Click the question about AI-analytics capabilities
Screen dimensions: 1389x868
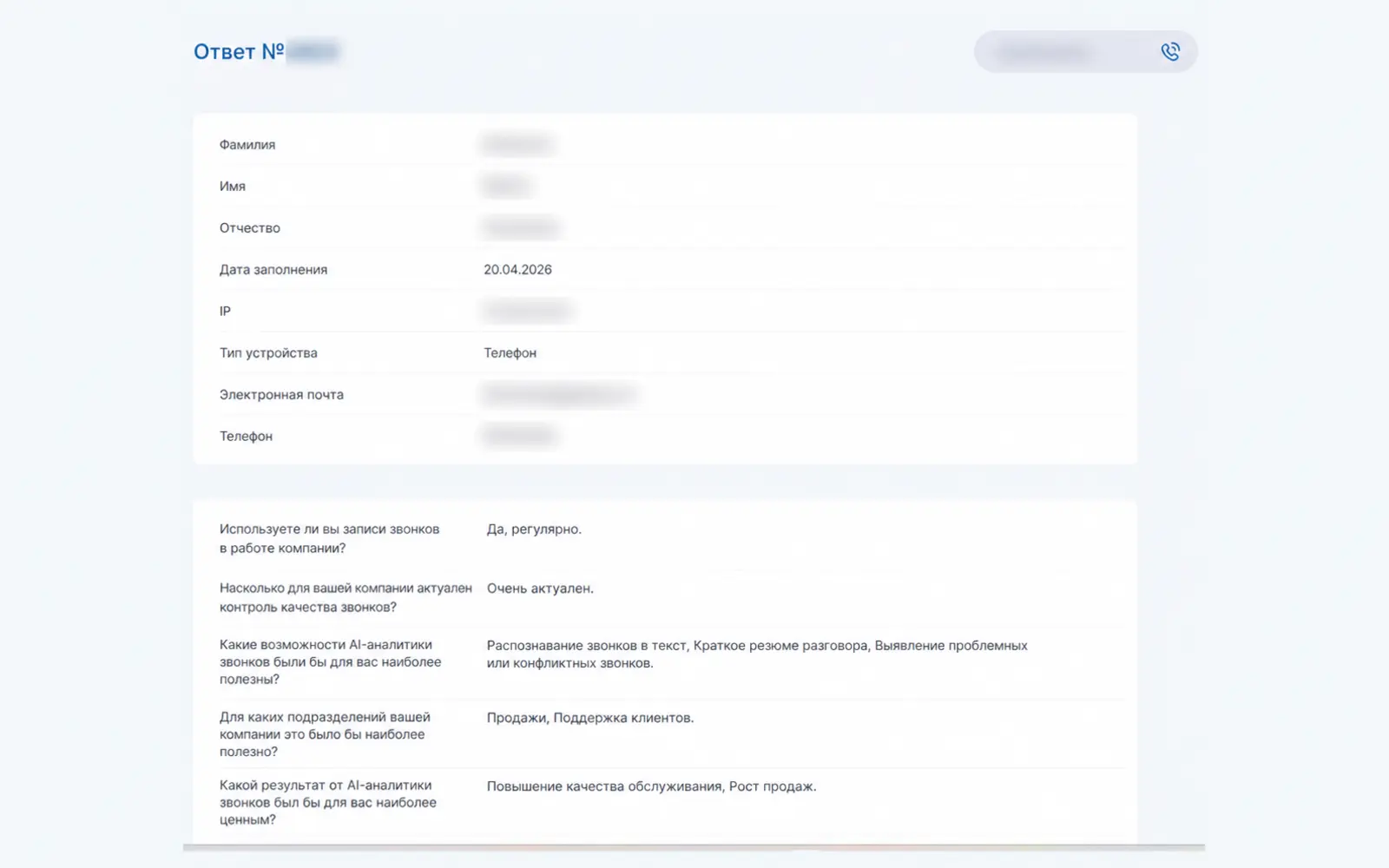tap(331, 662)
